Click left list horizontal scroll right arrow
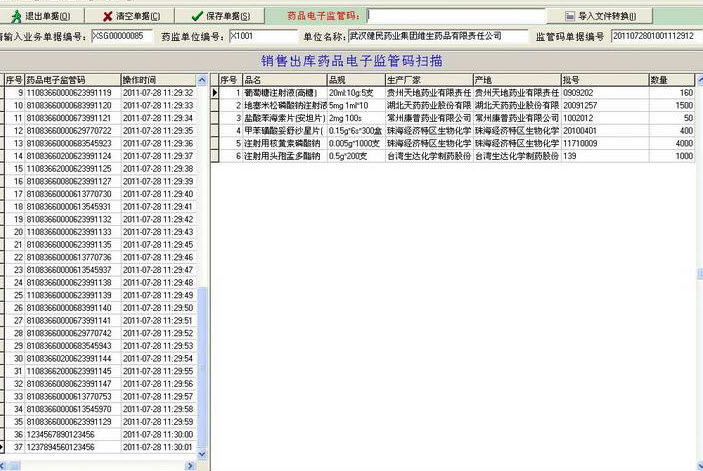This screenshot has width=703, height=471. pyautogui.click(x=191, y=466)
